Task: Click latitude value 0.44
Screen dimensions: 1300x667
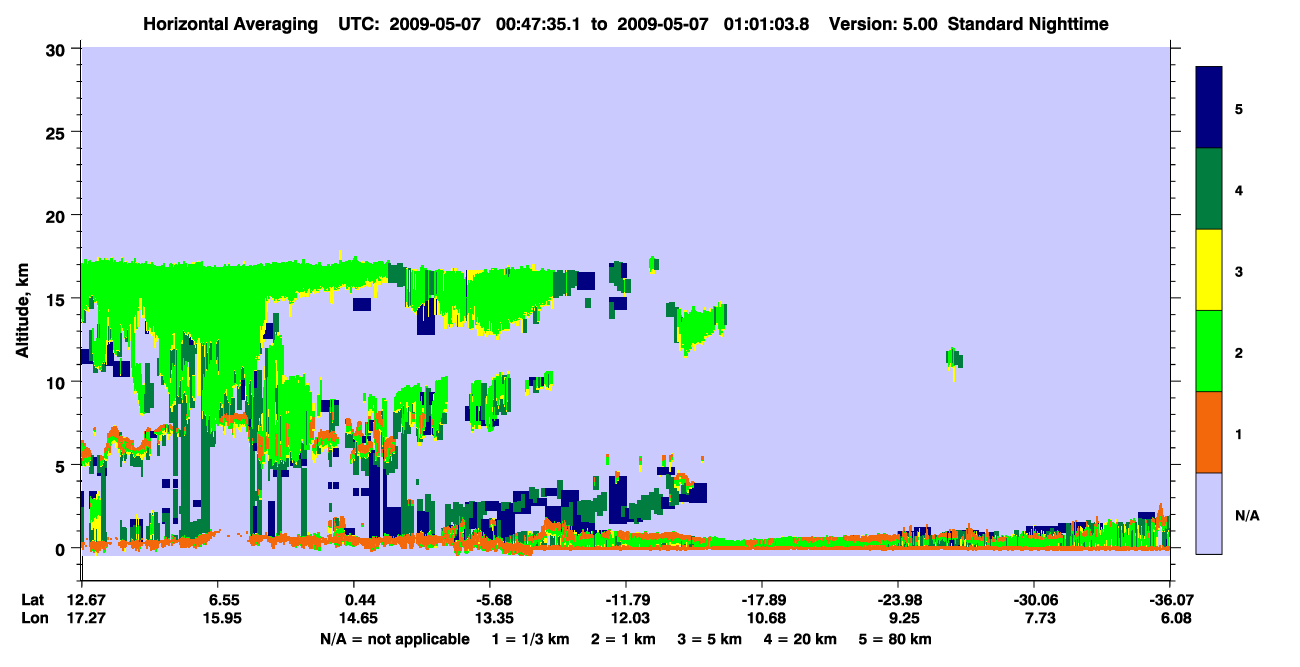Action: (x=353, y=600)
